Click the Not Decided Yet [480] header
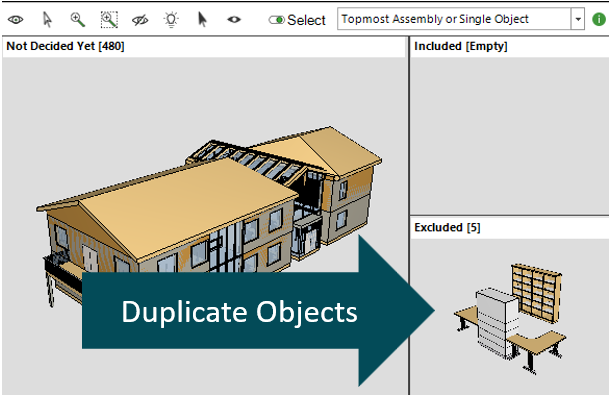The image size is (610, 397). click(65, 46)
